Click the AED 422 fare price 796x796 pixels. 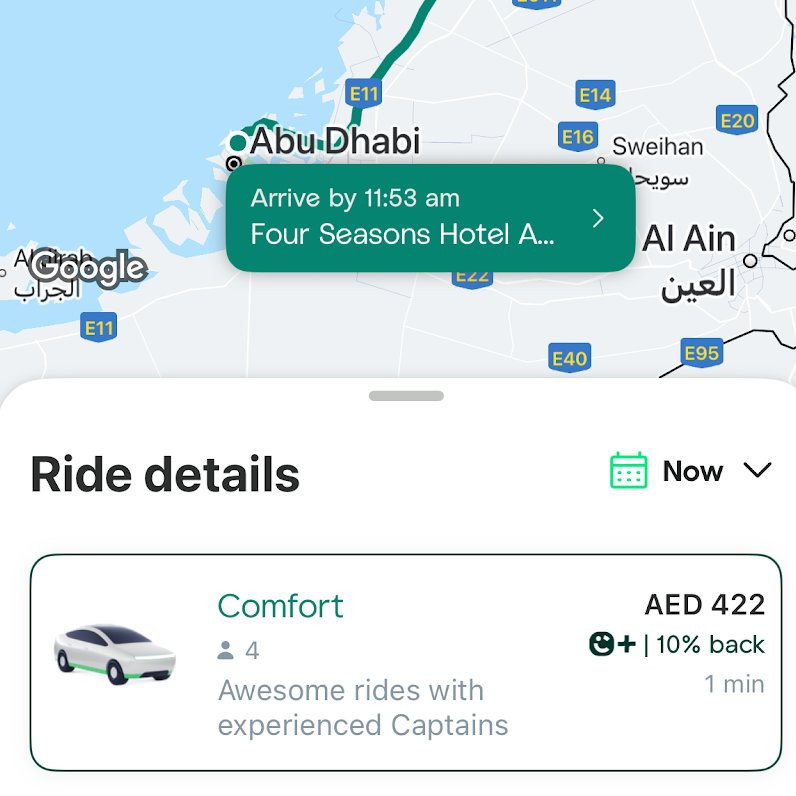[x=705, y=605]
